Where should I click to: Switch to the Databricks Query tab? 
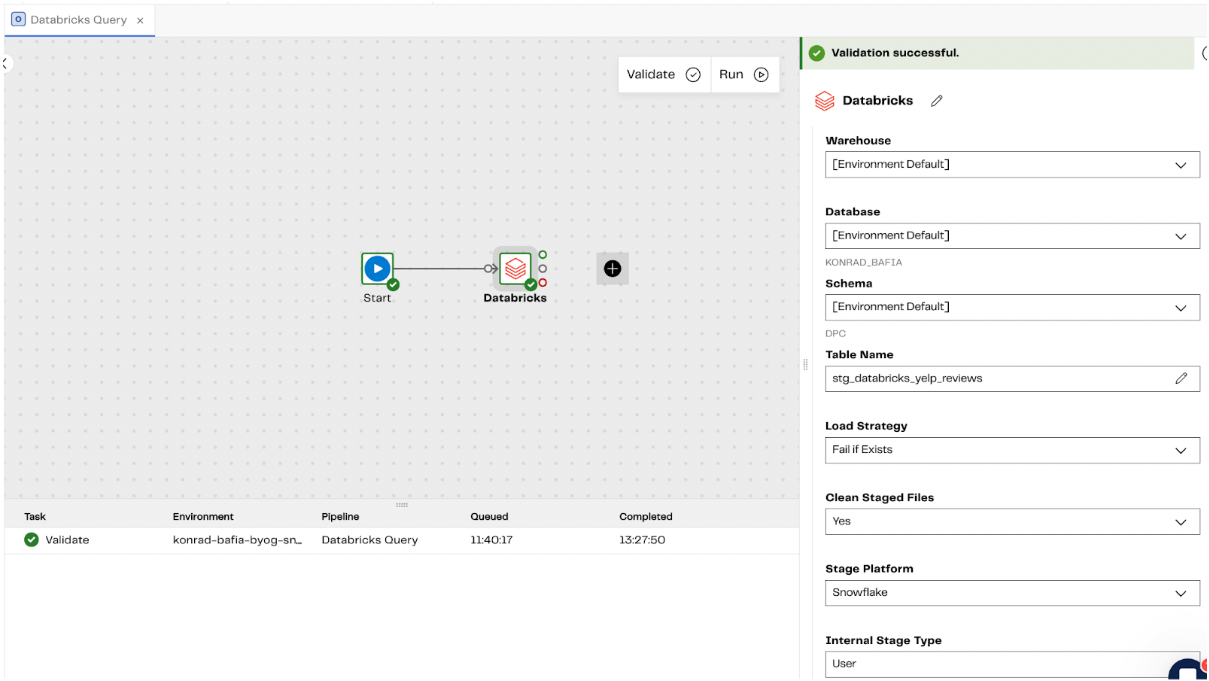[78, 19]
